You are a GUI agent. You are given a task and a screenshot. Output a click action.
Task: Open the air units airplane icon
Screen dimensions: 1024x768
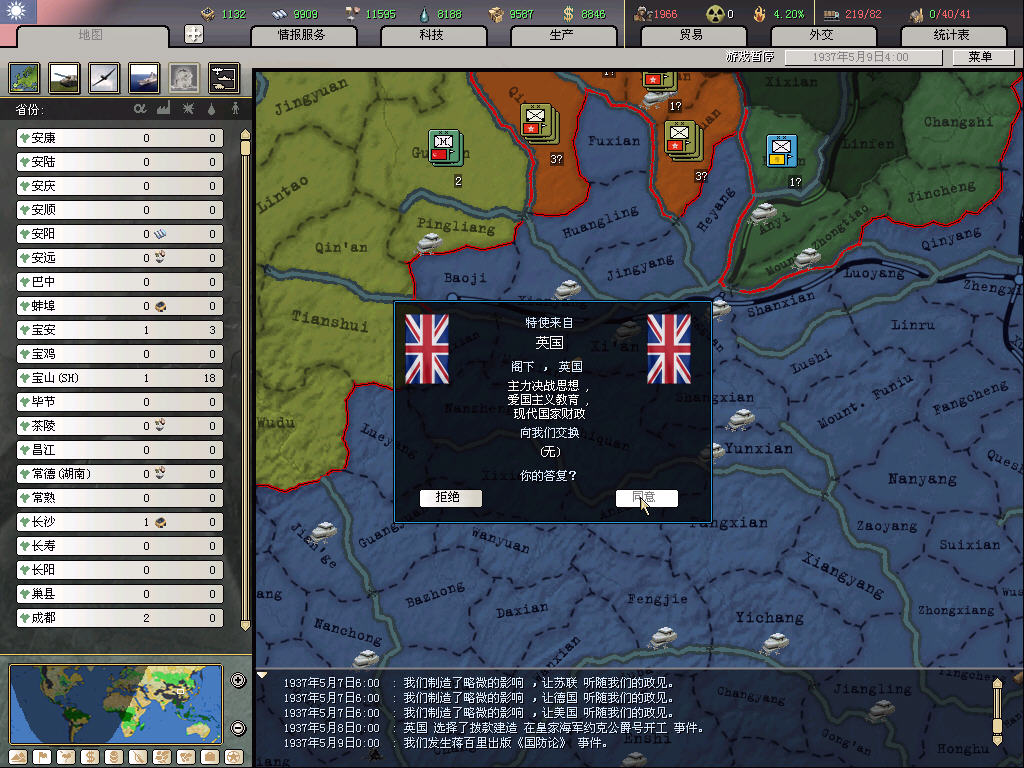point(104,78)
